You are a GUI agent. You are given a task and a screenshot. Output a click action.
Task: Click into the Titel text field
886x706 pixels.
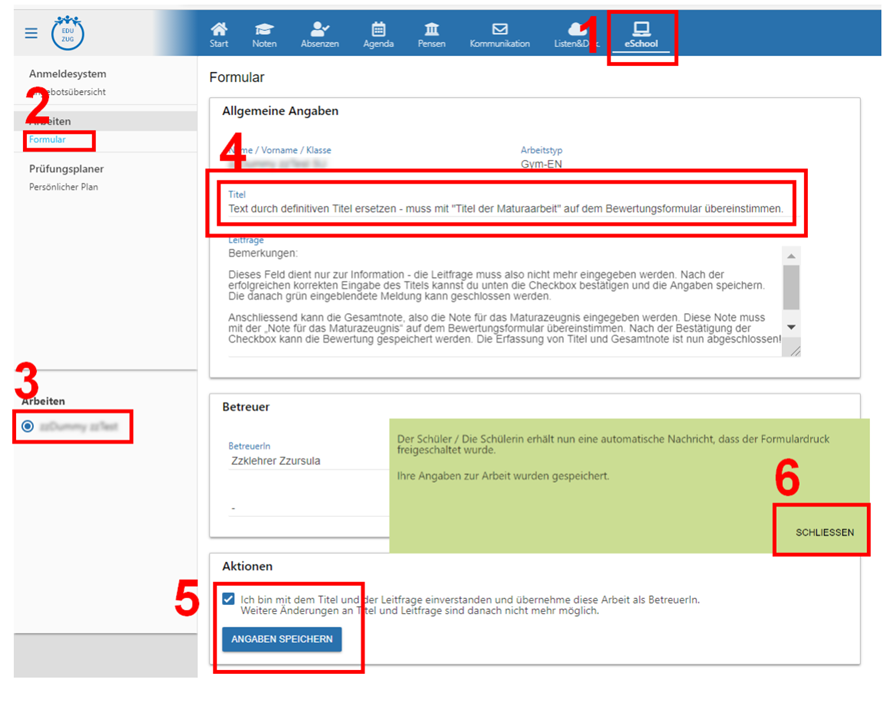[x=505, y=211]
